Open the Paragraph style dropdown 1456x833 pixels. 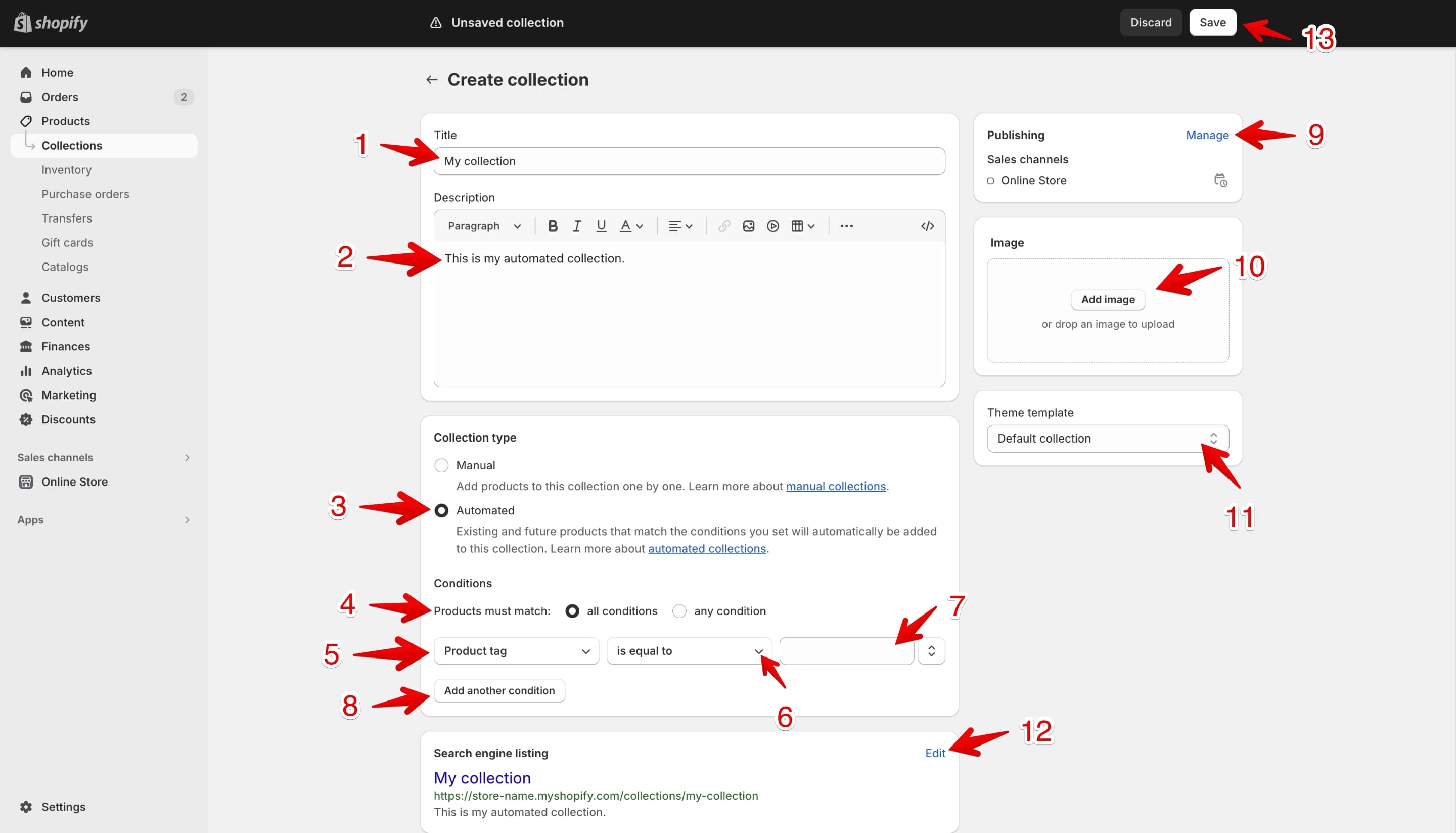[x=484, y=226]
